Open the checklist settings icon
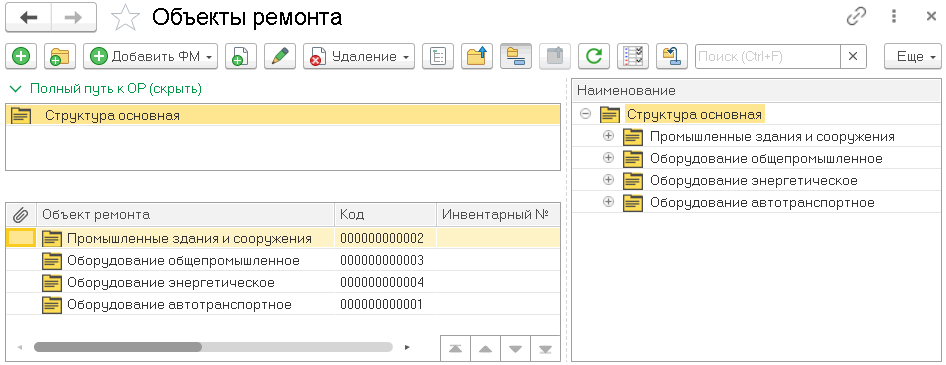The width and height of the screenshot is (946, 365). [633, 57]
